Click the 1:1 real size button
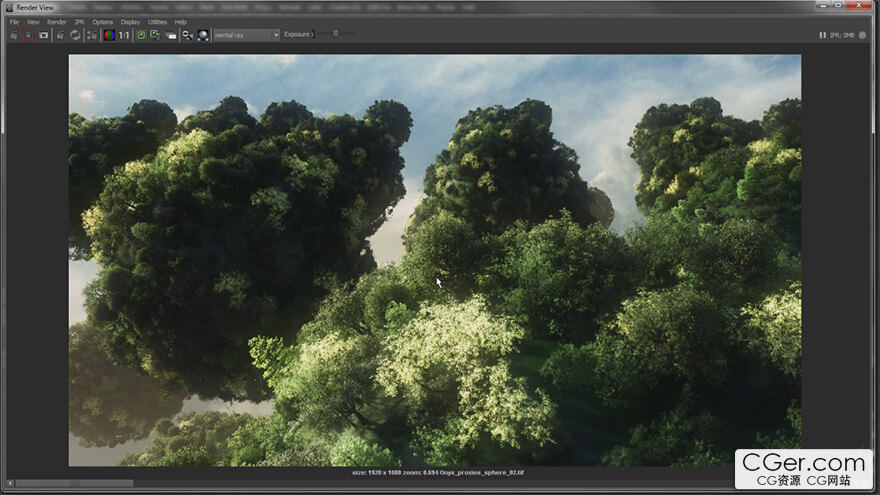880x495 pixels. (124, 35)
